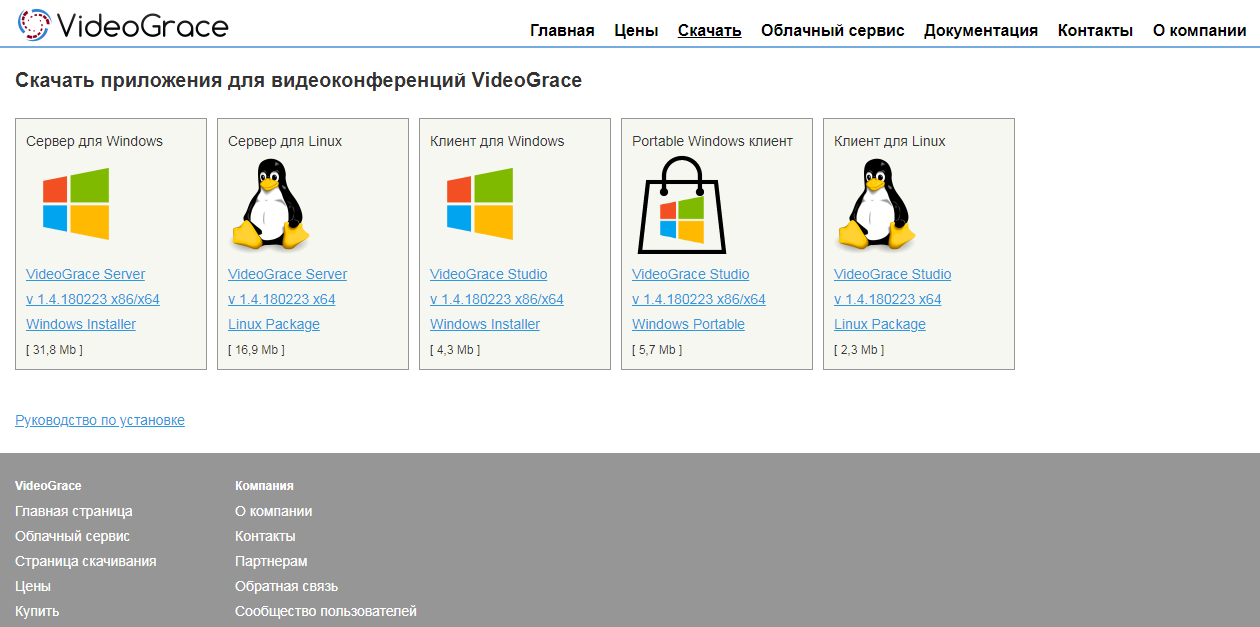Click version link in Portable Windows клиент card
The image size is (1260, 627).
pyautogui.click(x=699, y=299)
